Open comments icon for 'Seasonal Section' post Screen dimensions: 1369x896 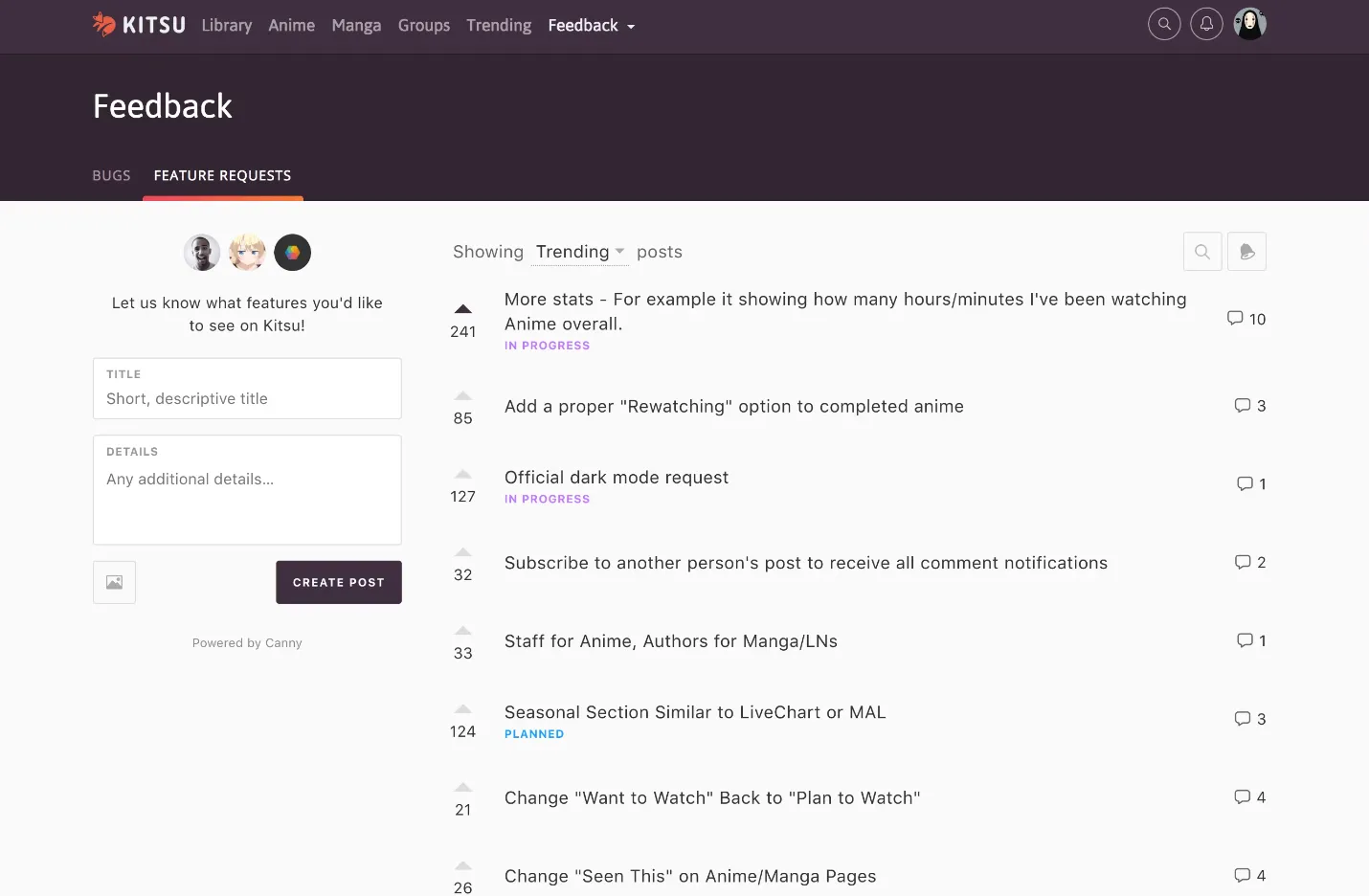click(1243, 719)
